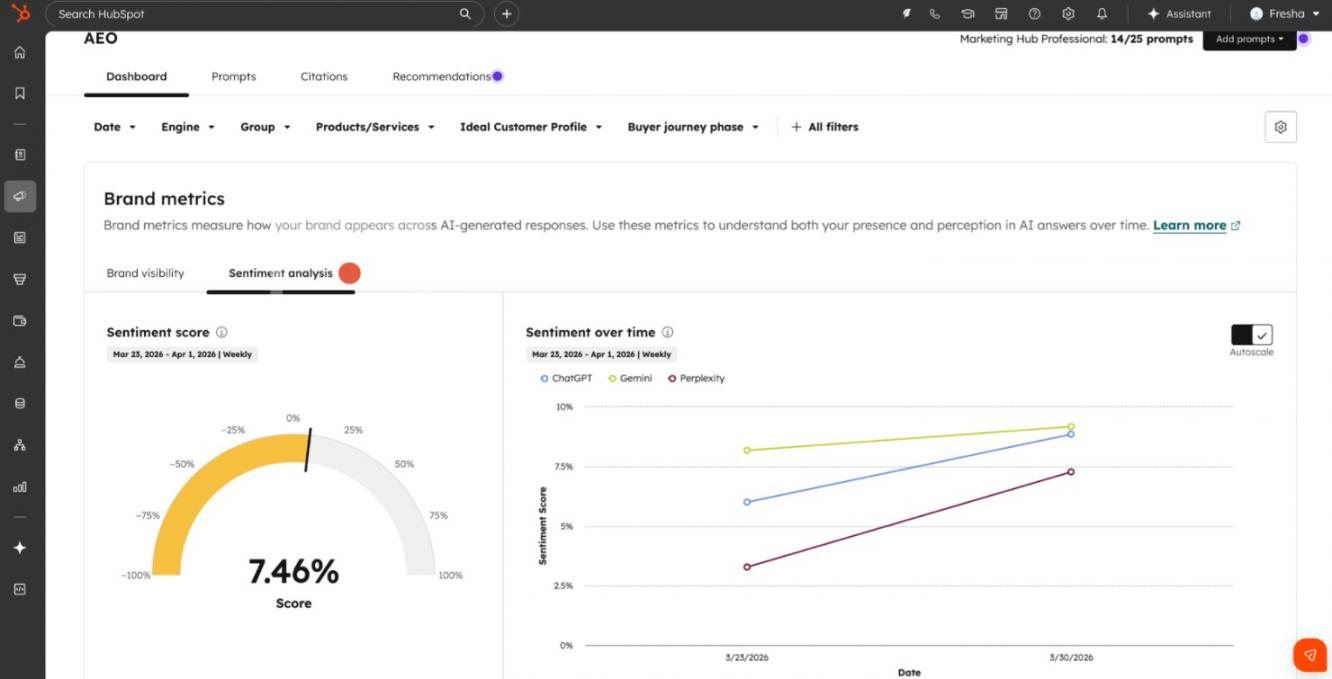Switch to the Citations tab
The image size is (1332, 679).
(324, 76)
